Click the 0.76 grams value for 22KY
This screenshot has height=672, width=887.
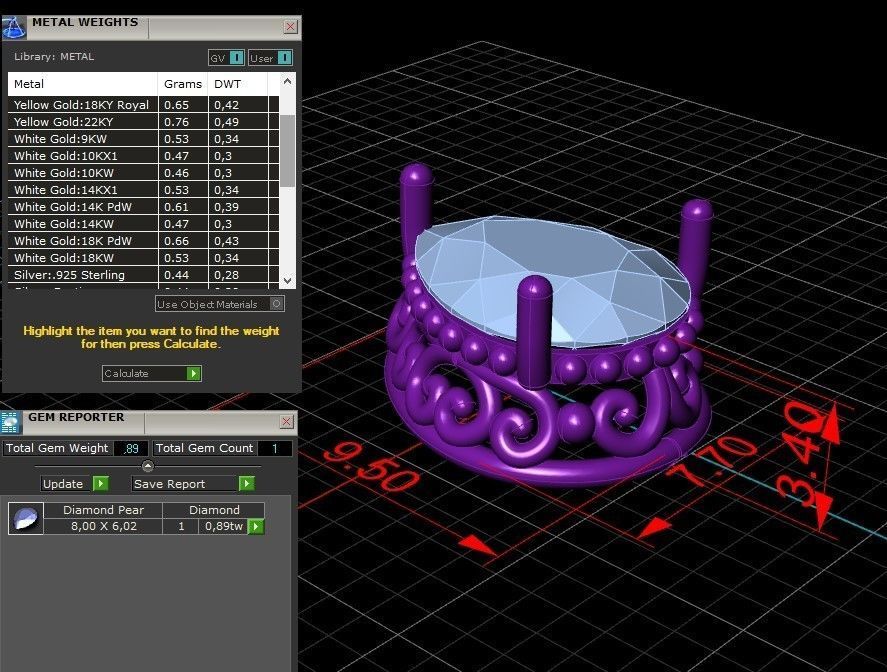click(x=176, y=122)
